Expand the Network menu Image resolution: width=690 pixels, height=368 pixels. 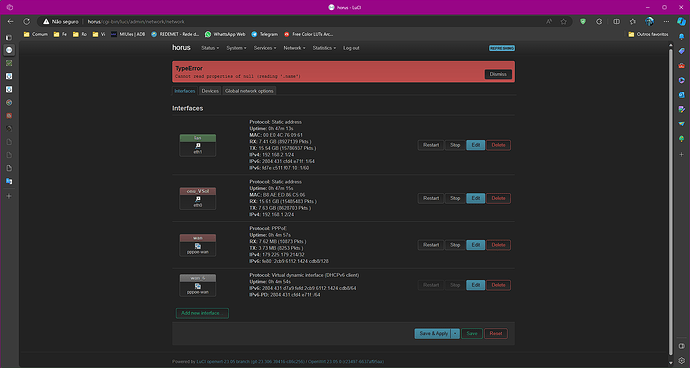coord(294,48)
